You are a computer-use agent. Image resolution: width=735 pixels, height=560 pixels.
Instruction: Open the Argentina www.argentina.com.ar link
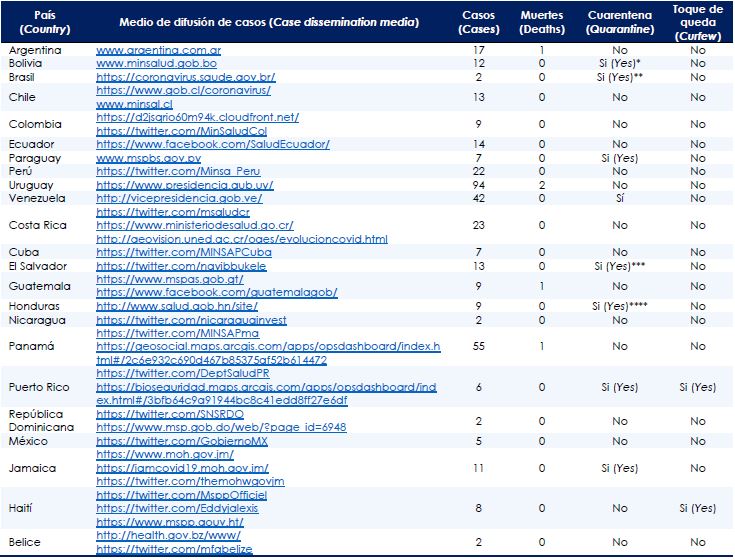(x=159, y=50)
